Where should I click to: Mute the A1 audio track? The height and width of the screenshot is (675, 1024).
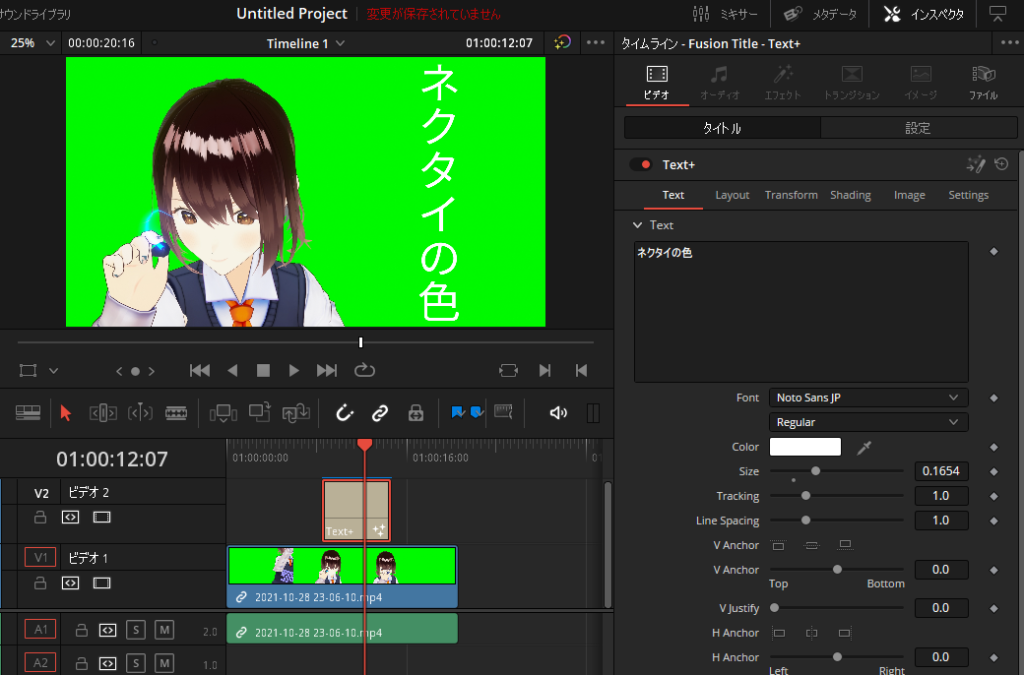pyautogui.click(x=165, y=630)
